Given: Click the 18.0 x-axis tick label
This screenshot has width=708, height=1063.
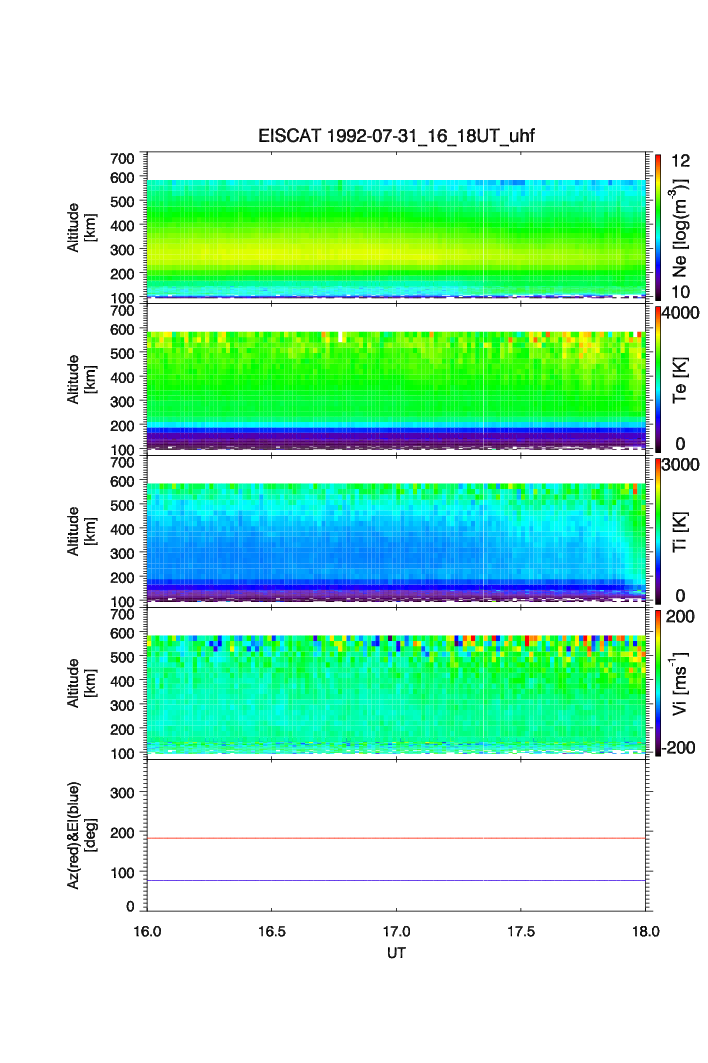Looking at the screenshot, I should point(646,931).
